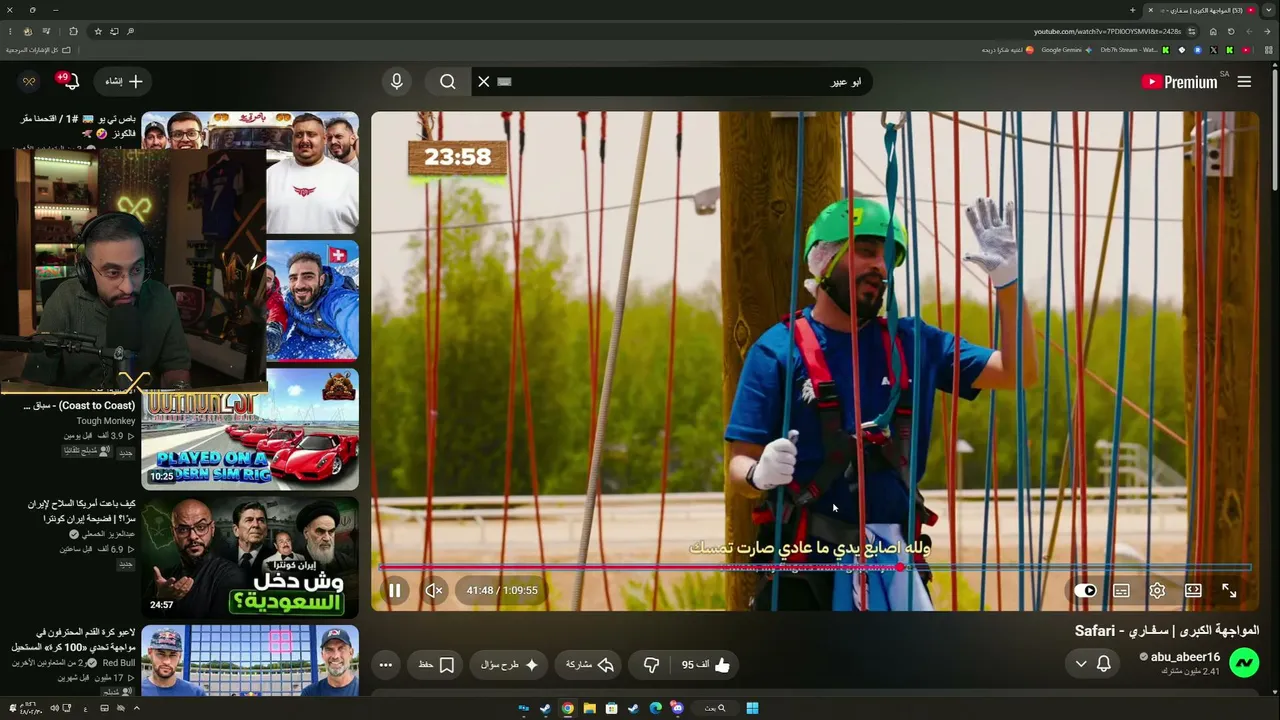Like the video with the thumbs-up button
Viewport: 1280px width, 720px height.
click(706, 665)
